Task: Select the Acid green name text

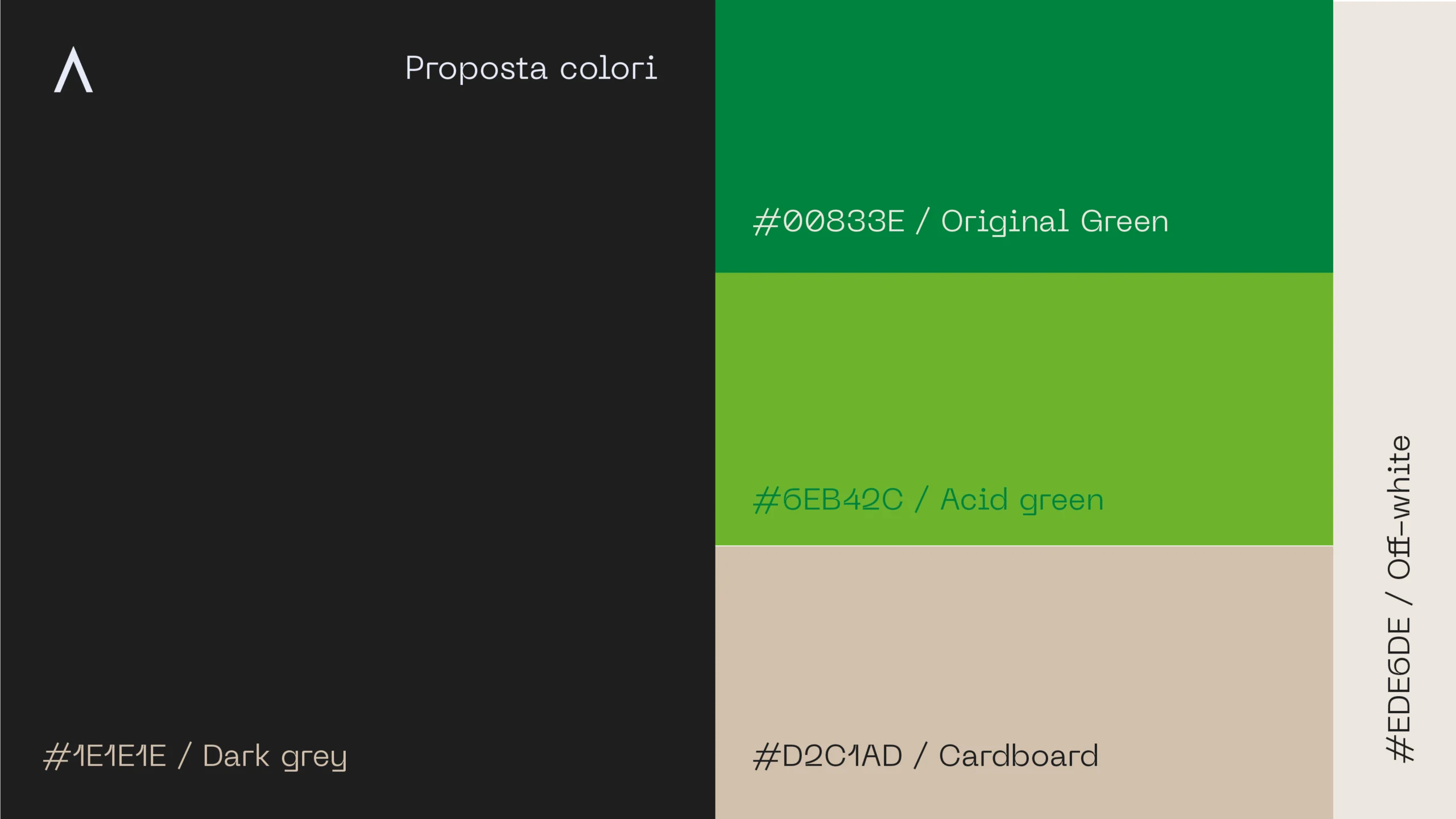Action: [x=1022, y=500]
